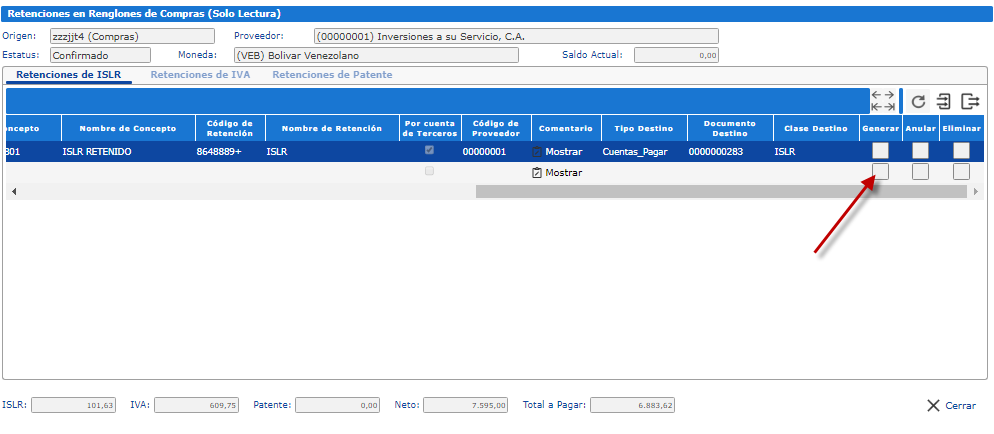The height and width of the screenshot is (434, 994).
Task: Click the Clase Destino column header
Action: click(816, 128)
